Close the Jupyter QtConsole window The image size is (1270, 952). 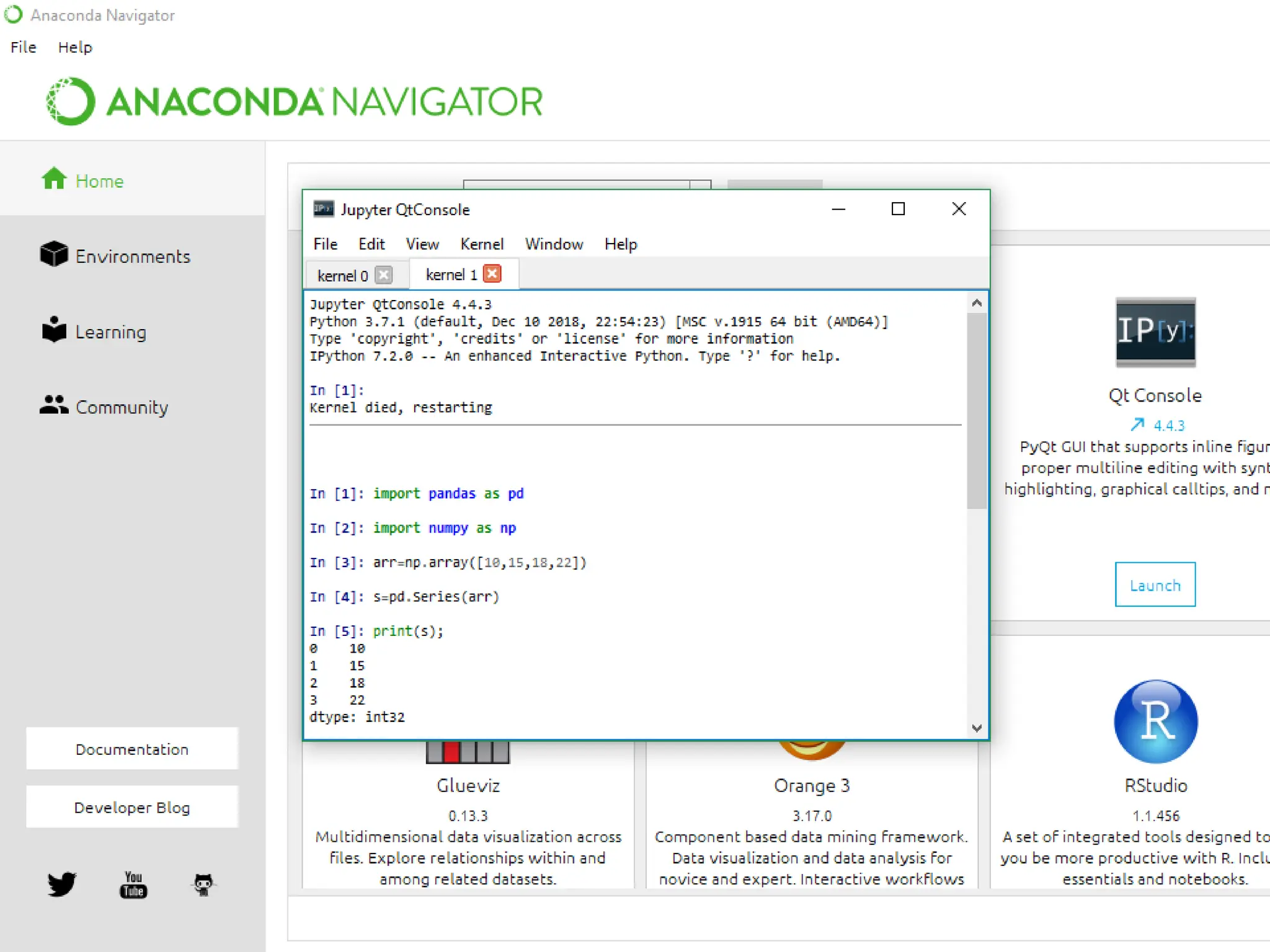(959, 209)
